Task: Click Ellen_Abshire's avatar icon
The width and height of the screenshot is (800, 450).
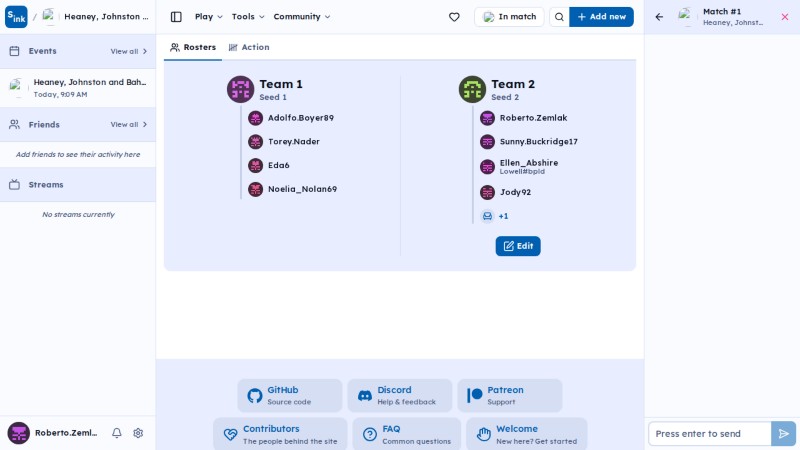Action: coord(487,166)
